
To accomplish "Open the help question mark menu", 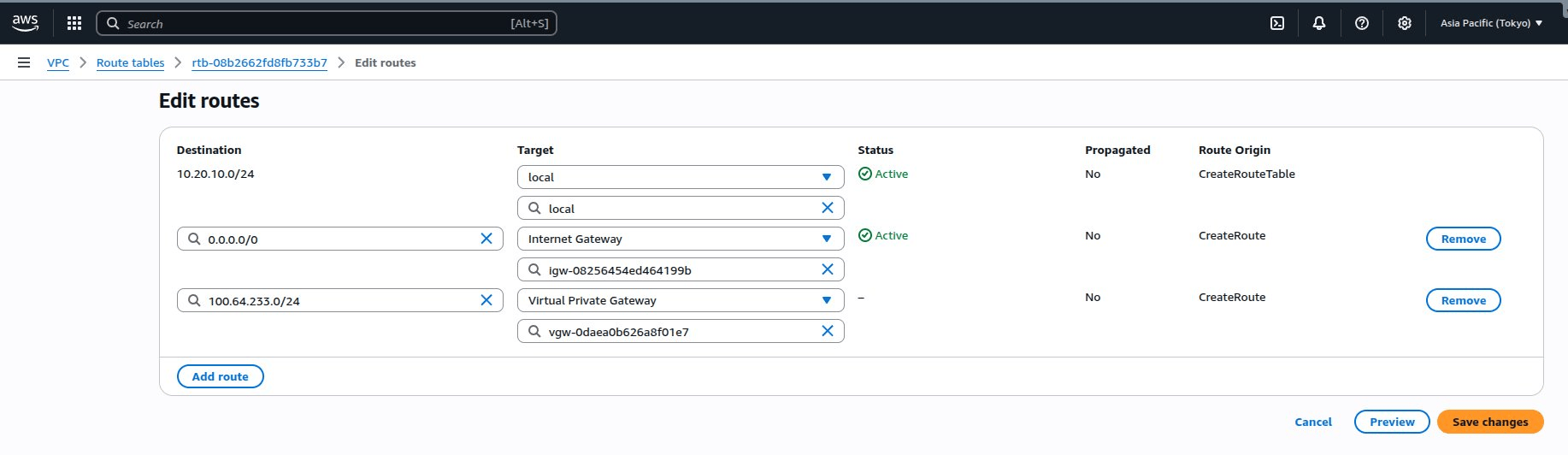I will (1362, 23).
